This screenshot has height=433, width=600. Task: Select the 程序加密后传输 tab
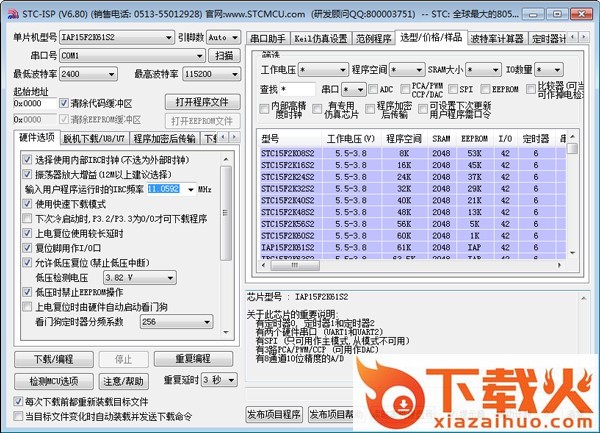(165, 138)
